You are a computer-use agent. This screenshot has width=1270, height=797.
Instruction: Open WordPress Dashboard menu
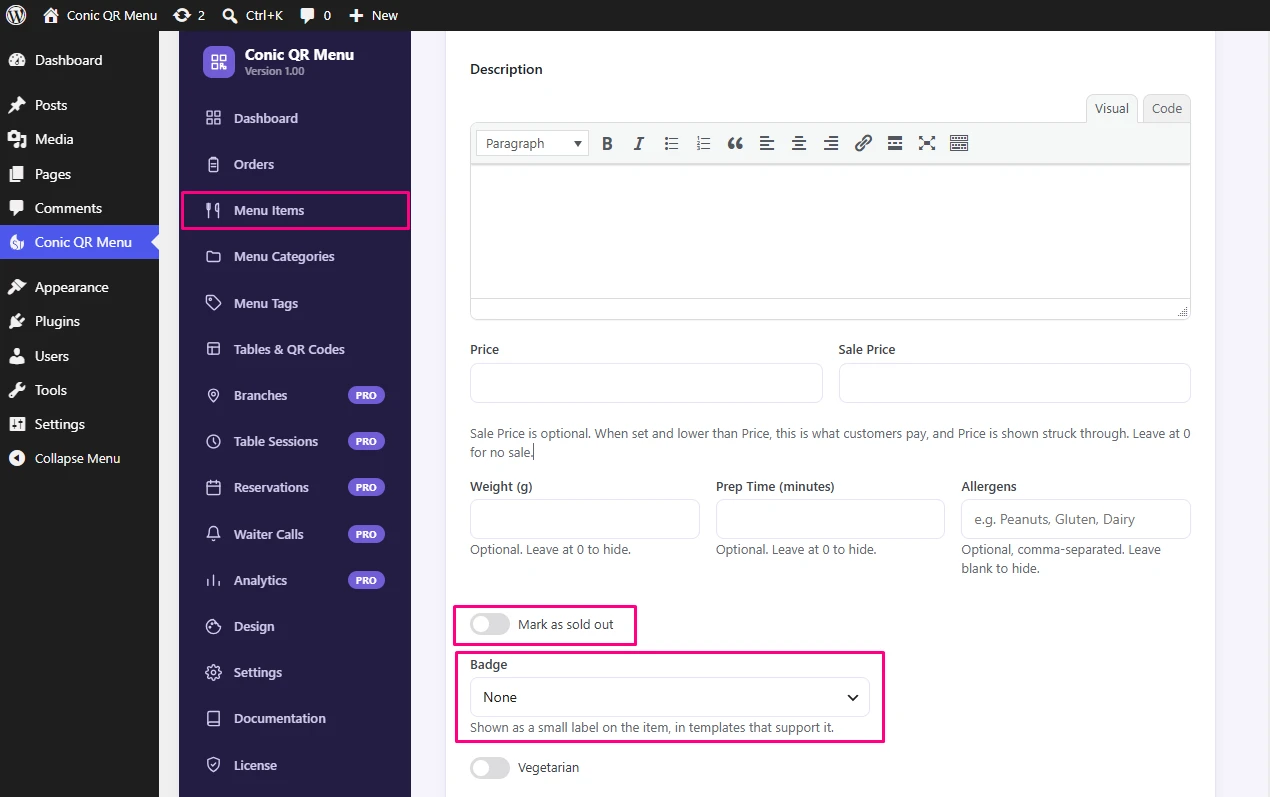point(79,60)
